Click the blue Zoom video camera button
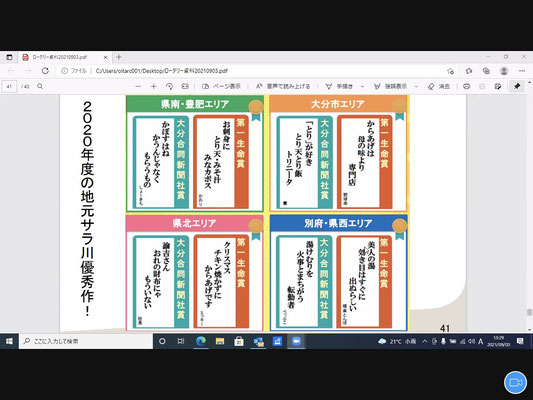The width and height of the screenshot is (533, 400). point(515,382)
